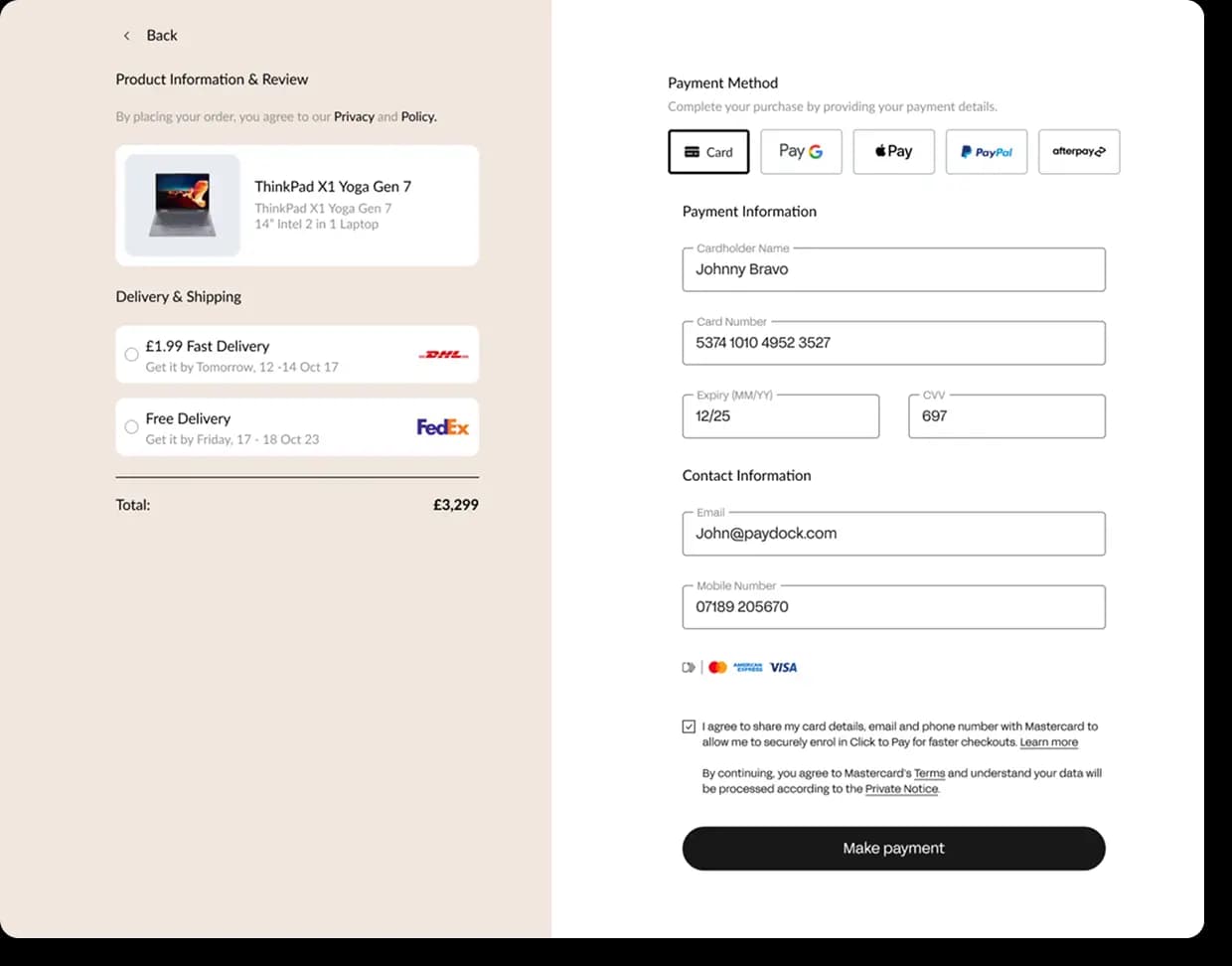Go Back to previous page
Viewport: 1232px width, 966px height.
click(x=161, y=36)
